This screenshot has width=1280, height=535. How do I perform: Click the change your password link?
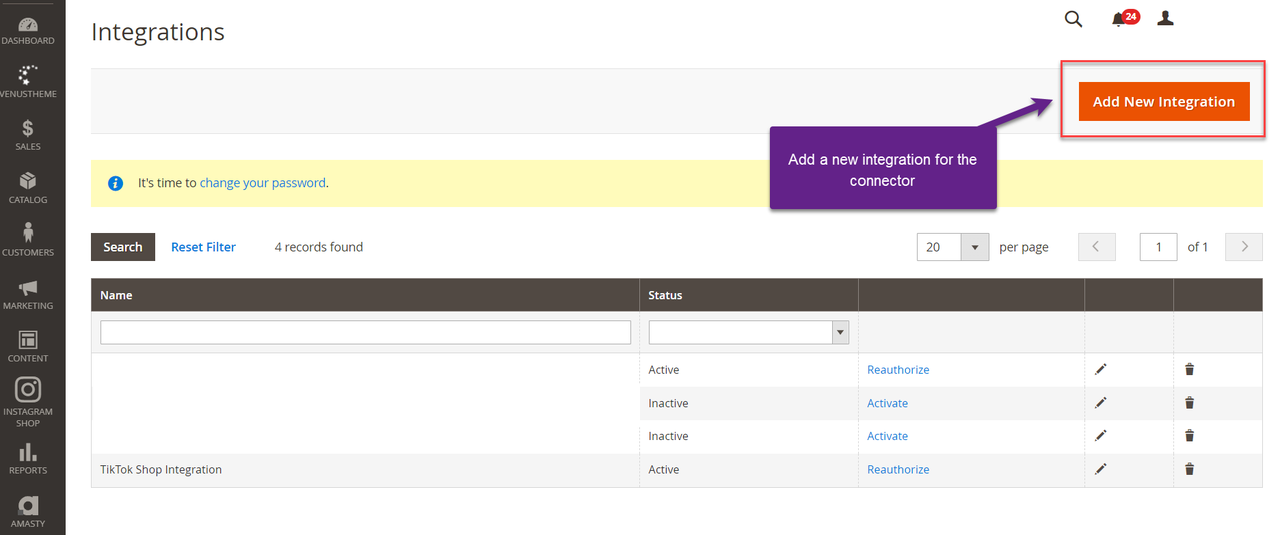[x=262, y=183]
